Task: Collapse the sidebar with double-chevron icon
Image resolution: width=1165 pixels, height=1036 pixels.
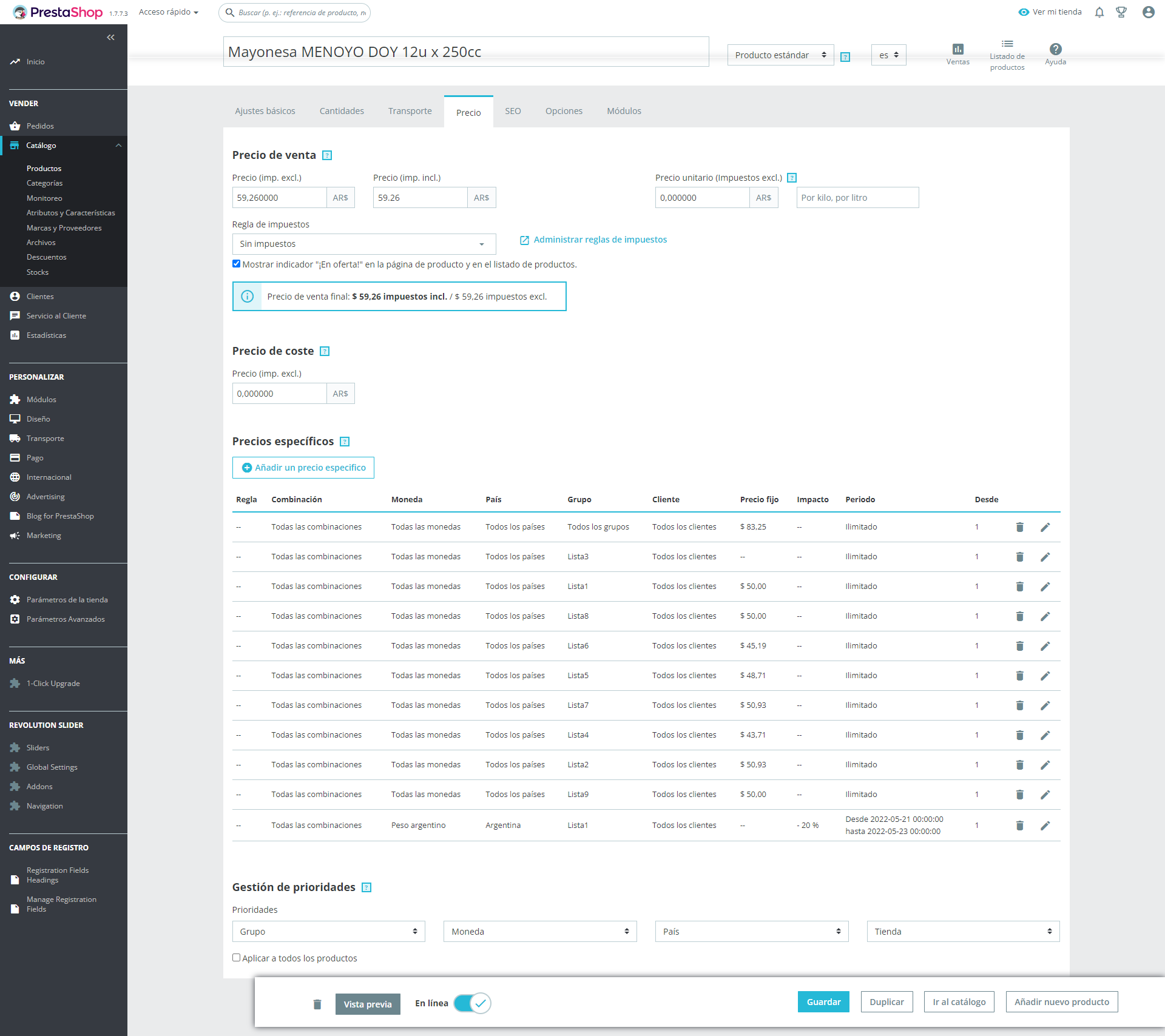Action: (x=110, y=38)
